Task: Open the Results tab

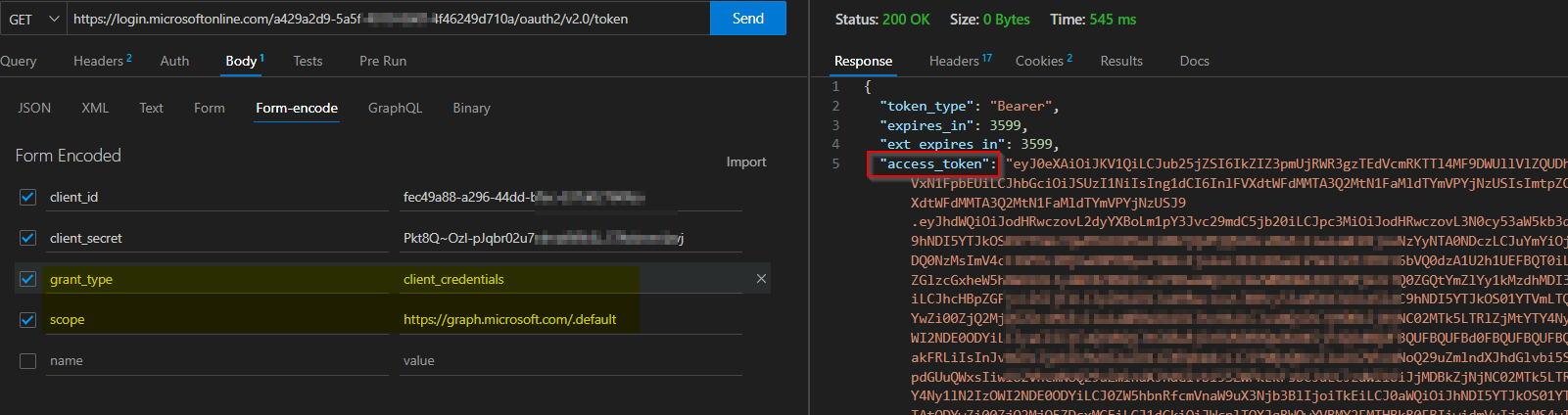Action: coord(1121,61)
